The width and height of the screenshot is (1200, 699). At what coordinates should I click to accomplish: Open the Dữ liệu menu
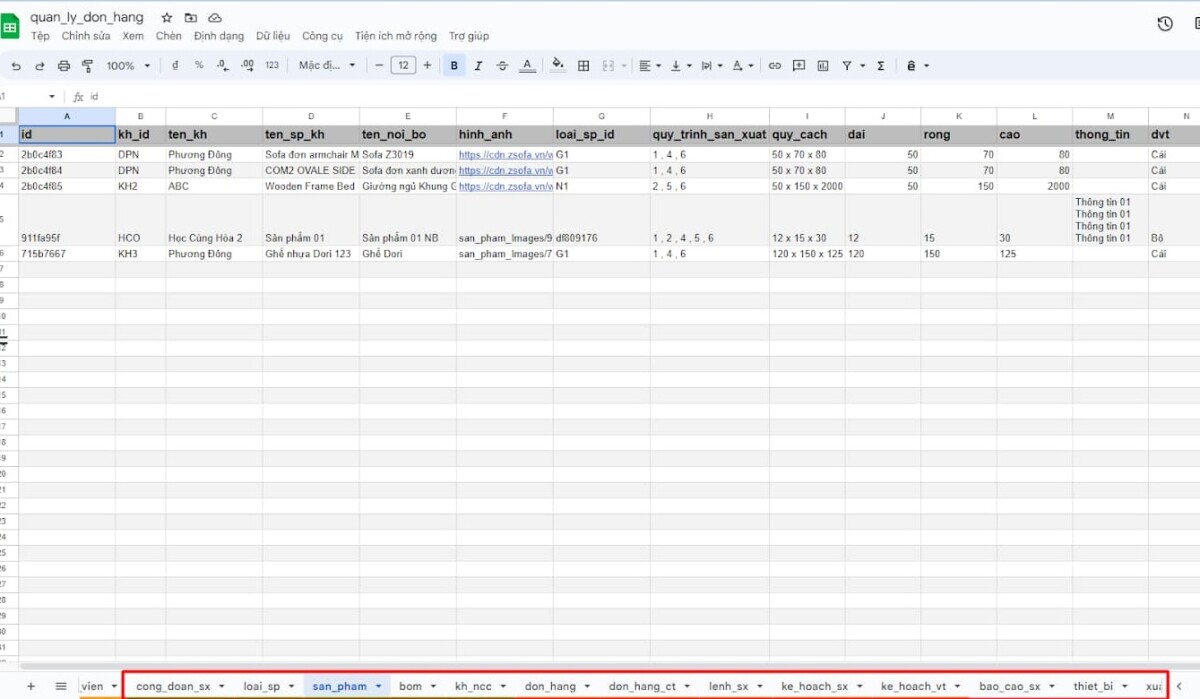click(x=273, y=35)
